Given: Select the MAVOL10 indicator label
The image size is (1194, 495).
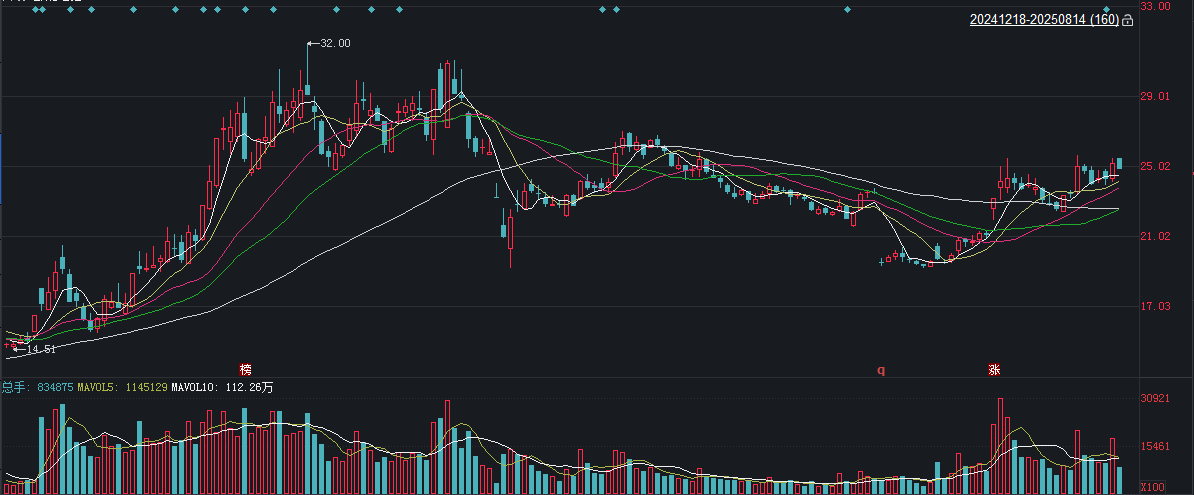Looking at the screenshot, I should pyautogui.click(x=222, y=387).
